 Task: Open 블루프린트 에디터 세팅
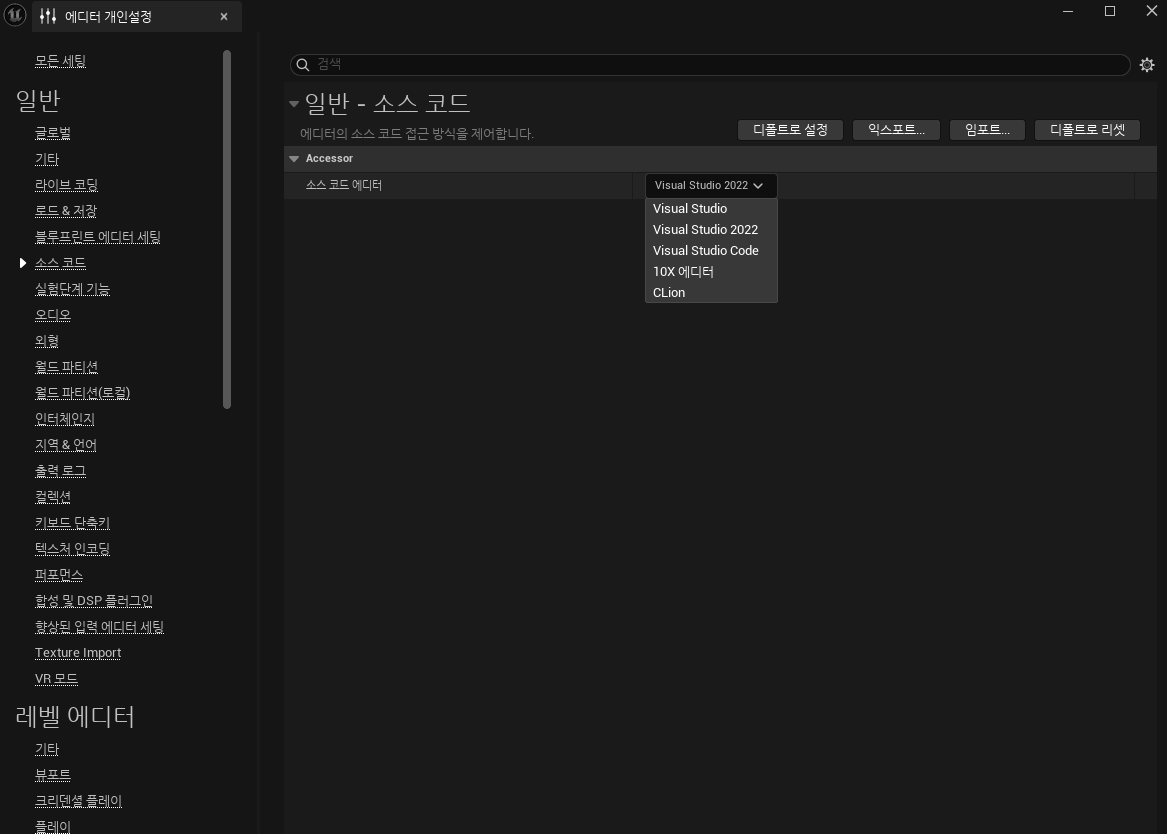97,237
